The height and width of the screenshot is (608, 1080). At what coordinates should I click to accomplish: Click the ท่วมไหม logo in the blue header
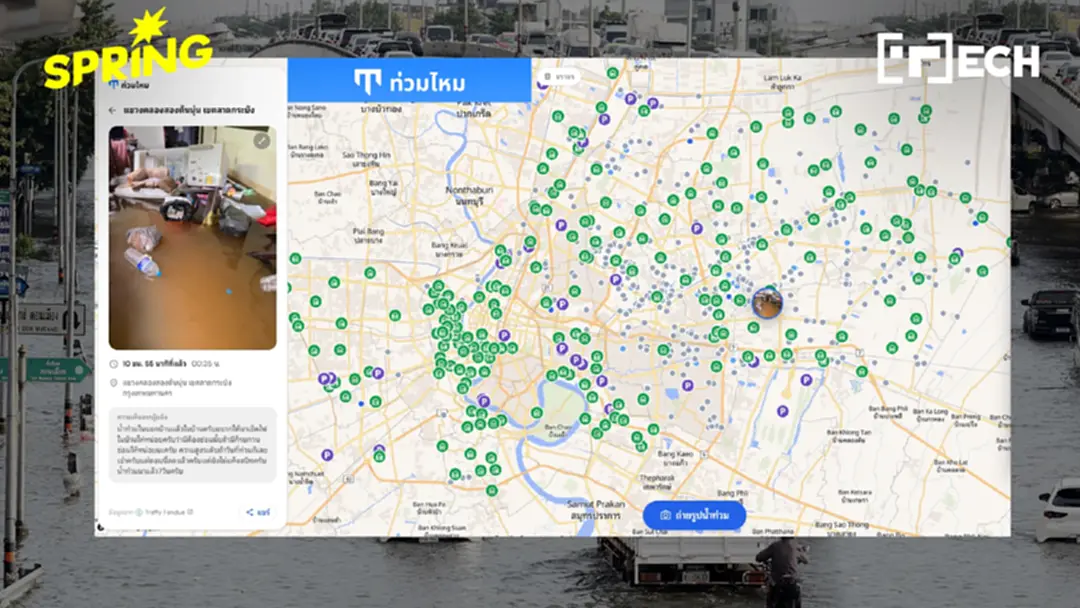click(x=410, y=83)
